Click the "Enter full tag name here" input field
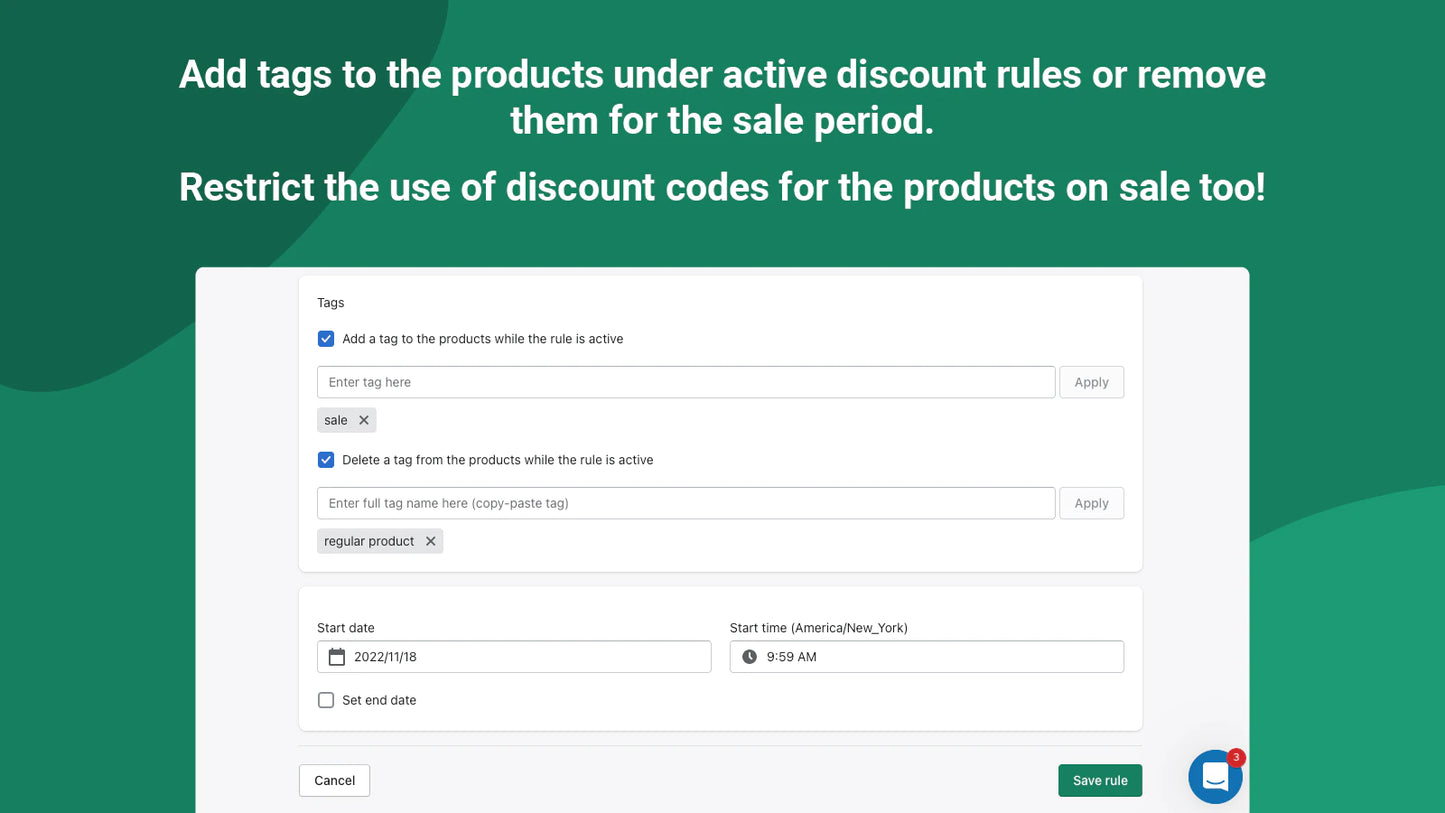The image size is (1445, 813). click(600, 503)
